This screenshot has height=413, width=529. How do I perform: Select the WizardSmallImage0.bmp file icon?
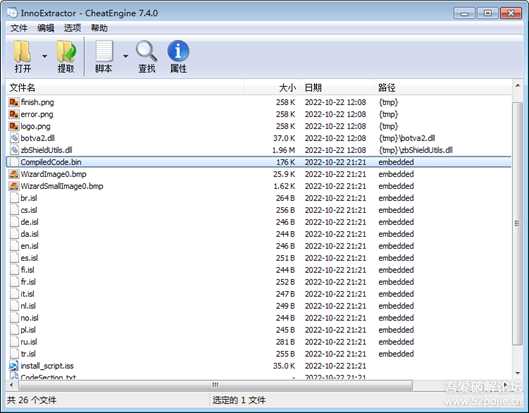(14, 186)
